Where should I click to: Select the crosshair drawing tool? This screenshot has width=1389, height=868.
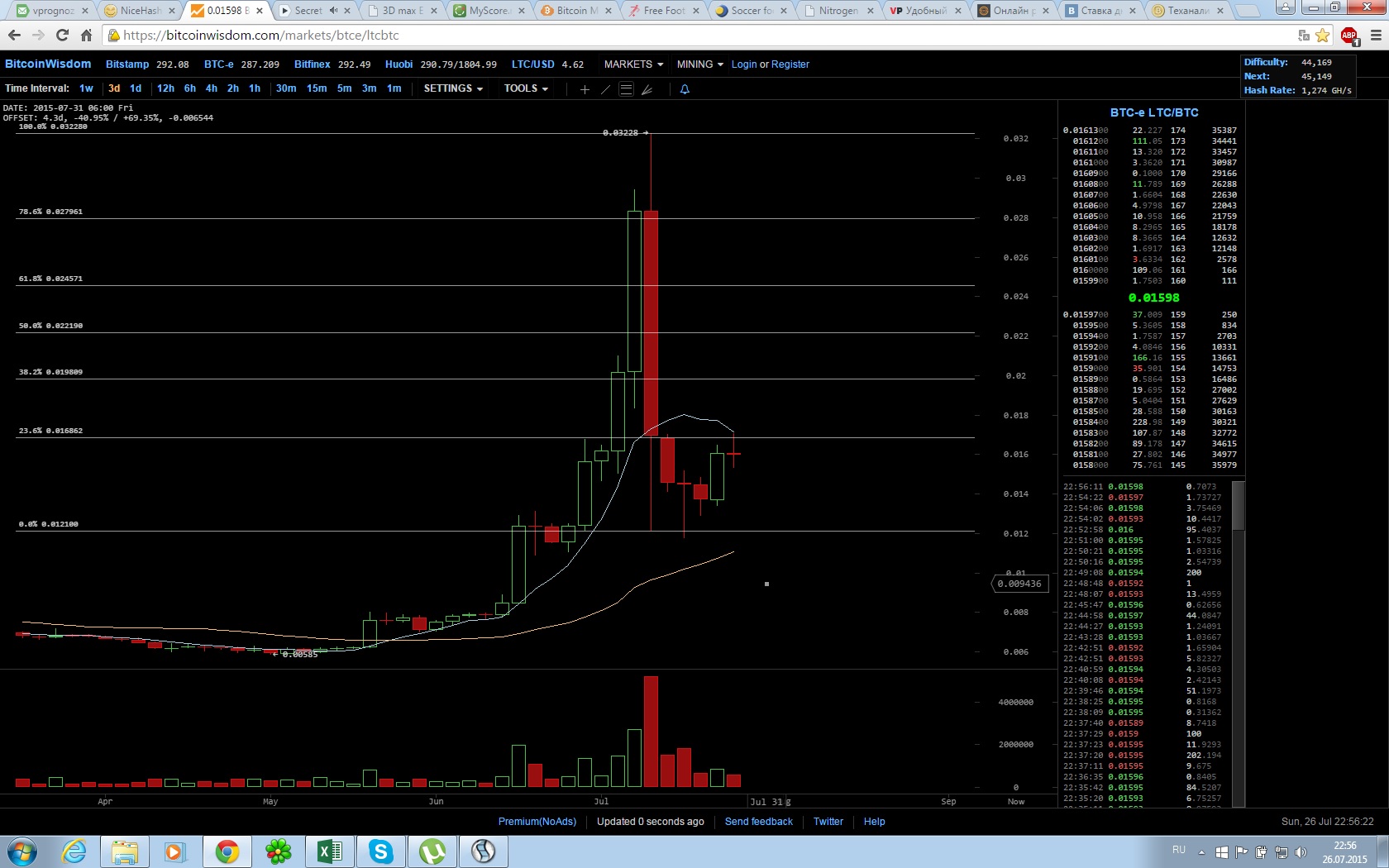pos(585,89)
